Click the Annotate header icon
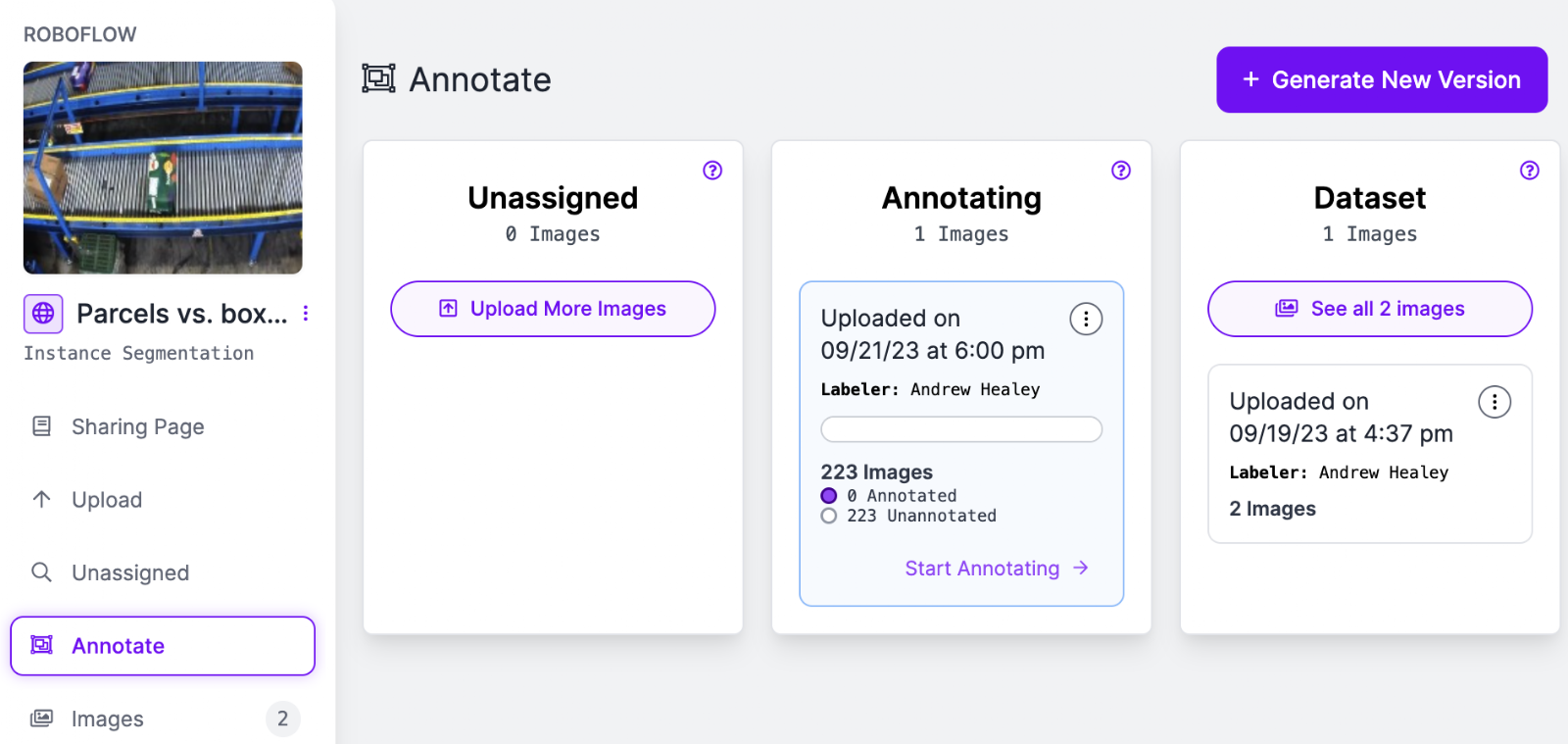This screenshot has width=1568, height=744. (x=378, y=78)
